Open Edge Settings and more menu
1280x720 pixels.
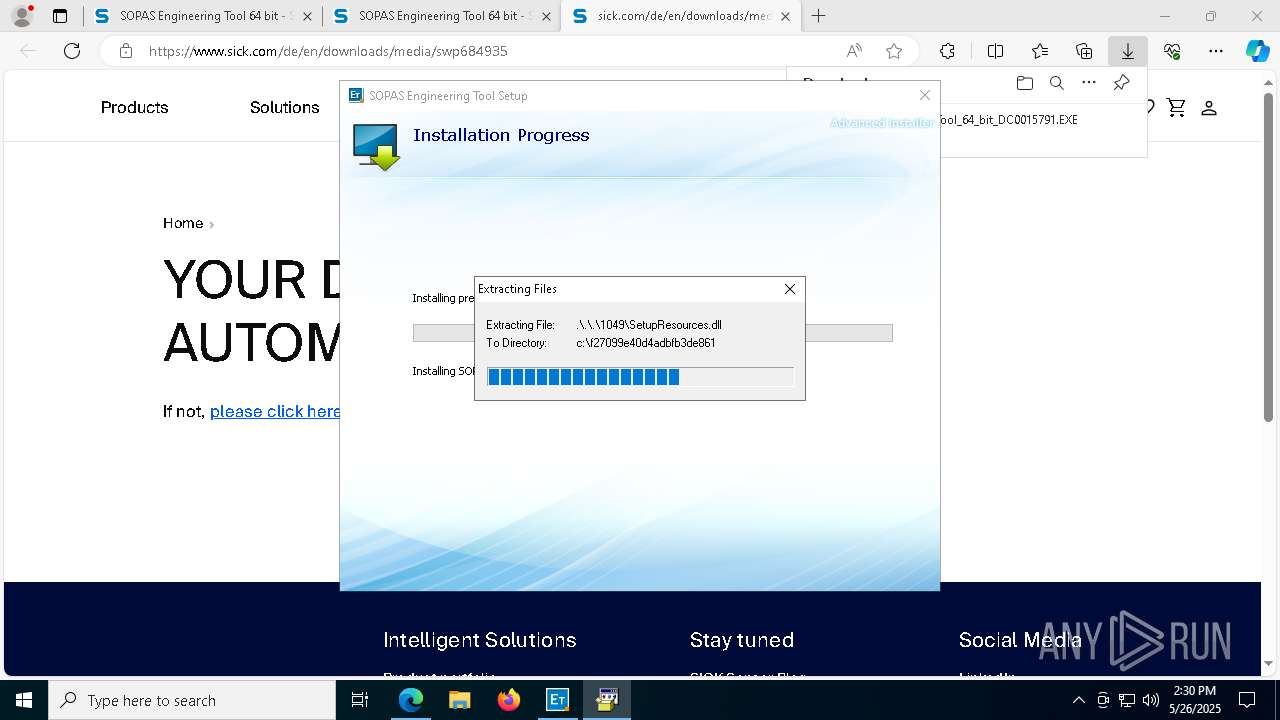pos(1216,51)
